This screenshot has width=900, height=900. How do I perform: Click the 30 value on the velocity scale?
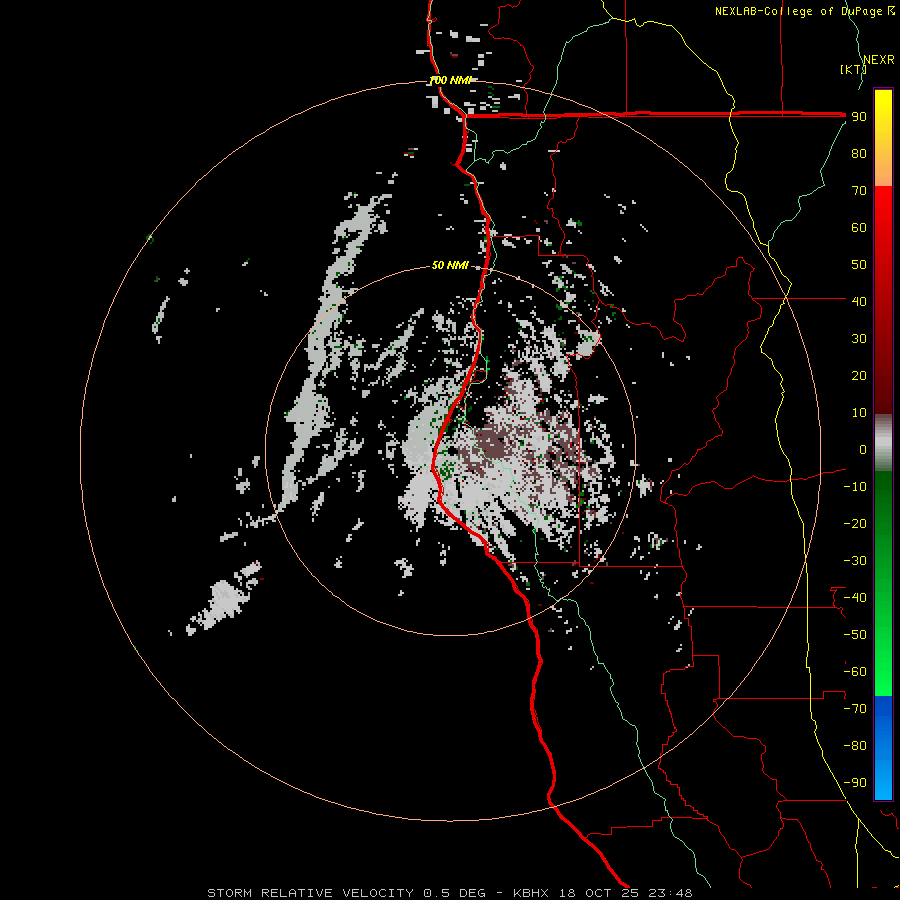coord(859,339)
